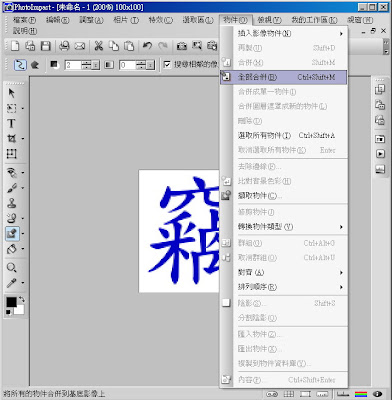
Task: Open Crop tool flyout arrow
Action: 23,138
